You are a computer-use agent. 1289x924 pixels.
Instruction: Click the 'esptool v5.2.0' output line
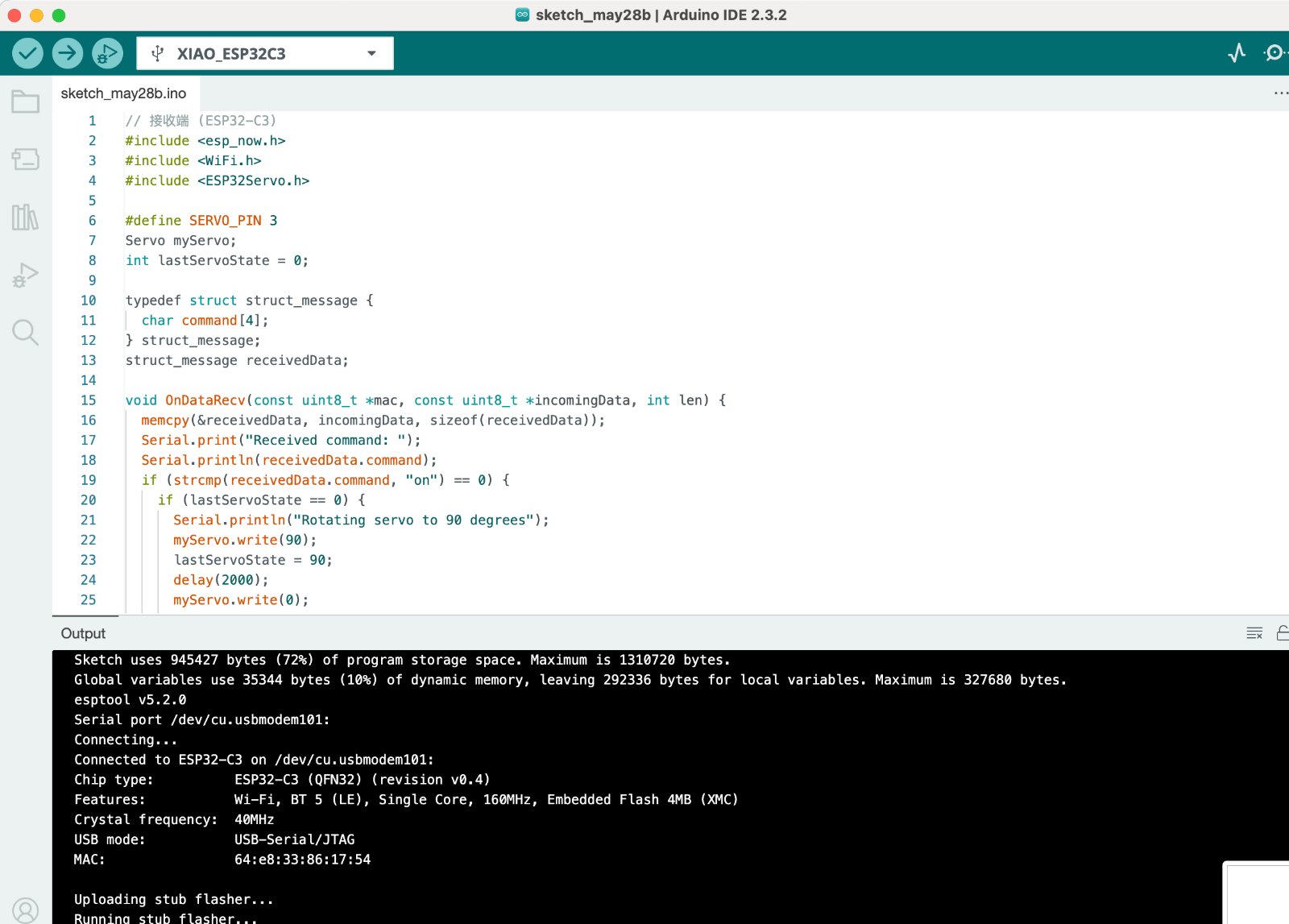[x=130, y=700]
